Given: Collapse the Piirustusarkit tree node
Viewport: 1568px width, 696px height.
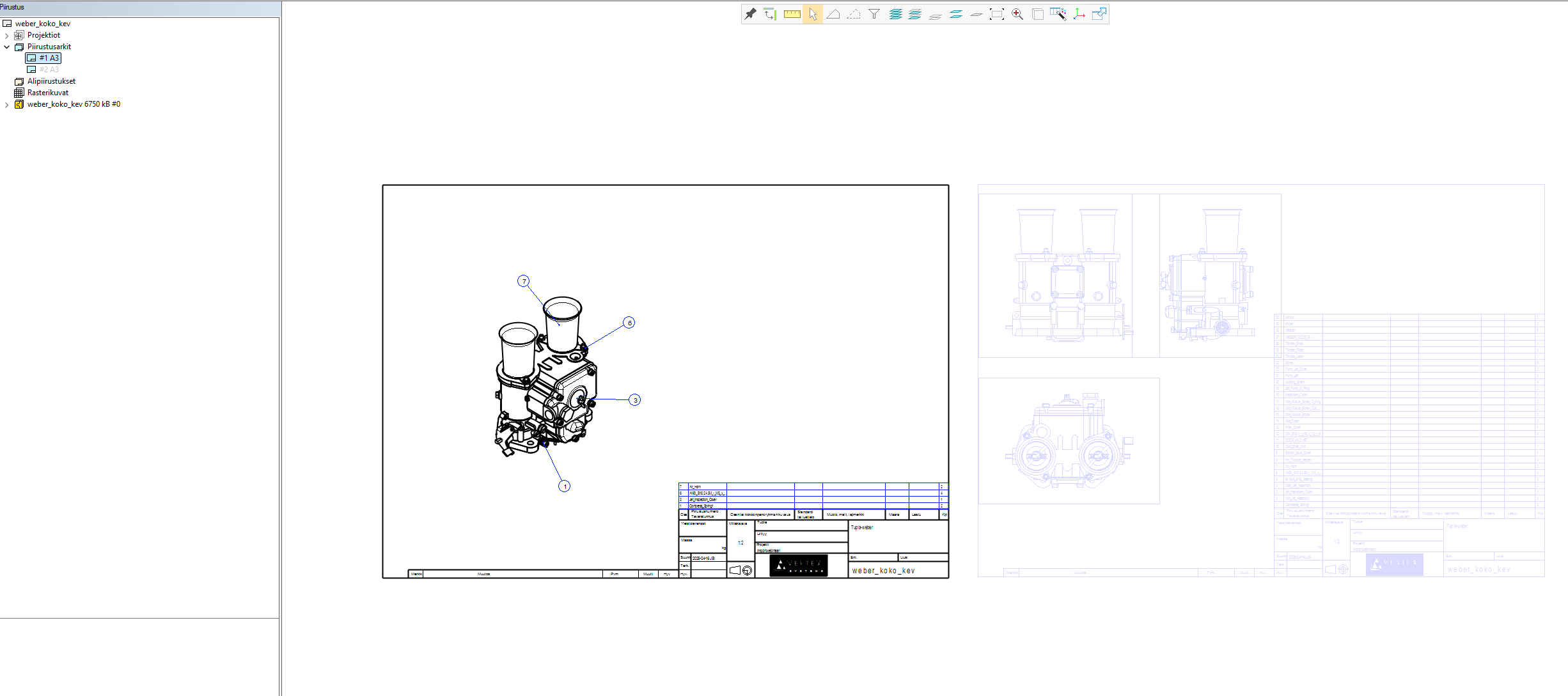Looking at the screenshot, I should [7, 47].
